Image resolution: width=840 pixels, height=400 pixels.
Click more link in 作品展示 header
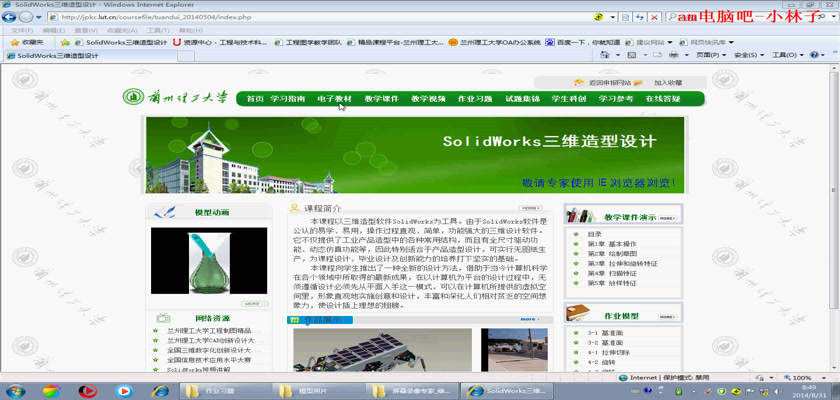point(529,319)
